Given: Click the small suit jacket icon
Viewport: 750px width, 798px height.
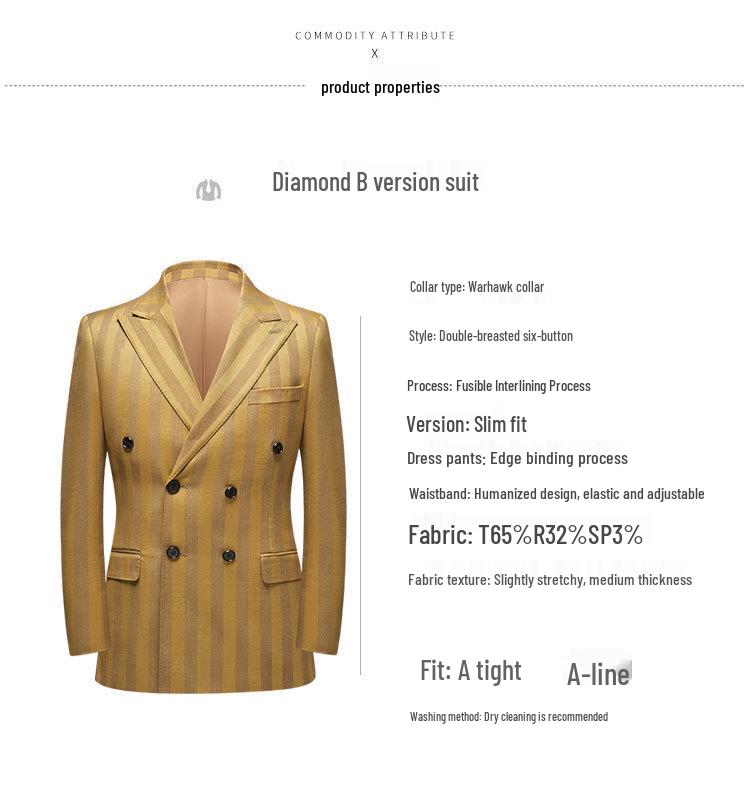Looking at the screenshot, I should (209, 190).
